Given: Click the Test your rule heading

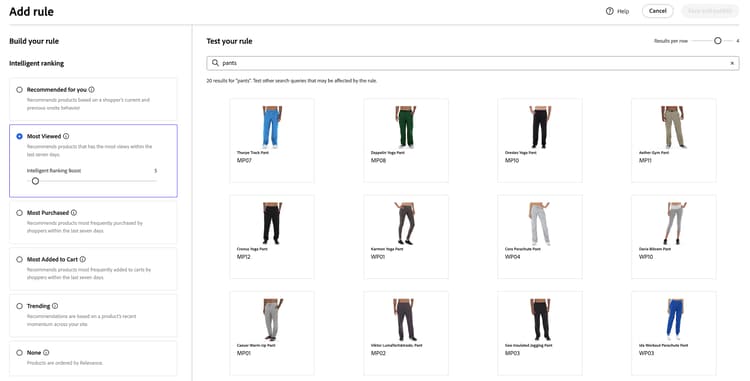Looking at the screenshot, I should (x=229, y=41).
